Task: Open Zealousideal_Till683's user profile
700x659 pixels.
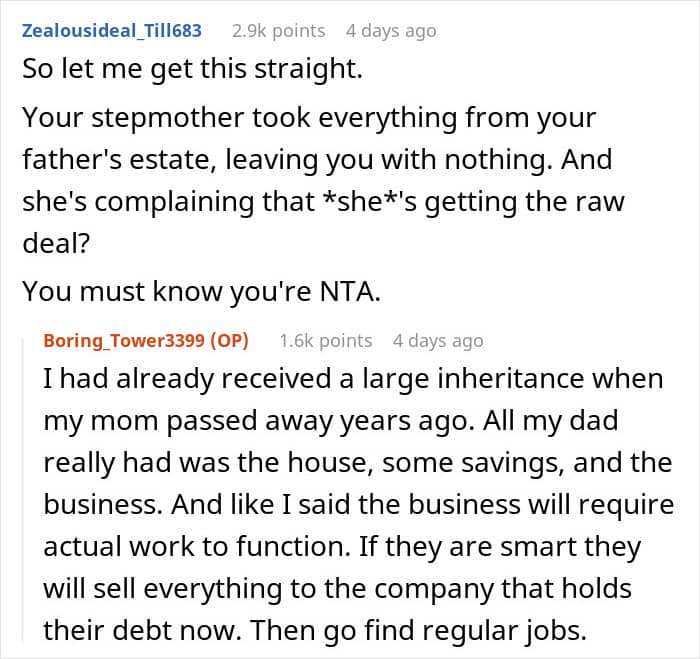Action: point(111,30)
